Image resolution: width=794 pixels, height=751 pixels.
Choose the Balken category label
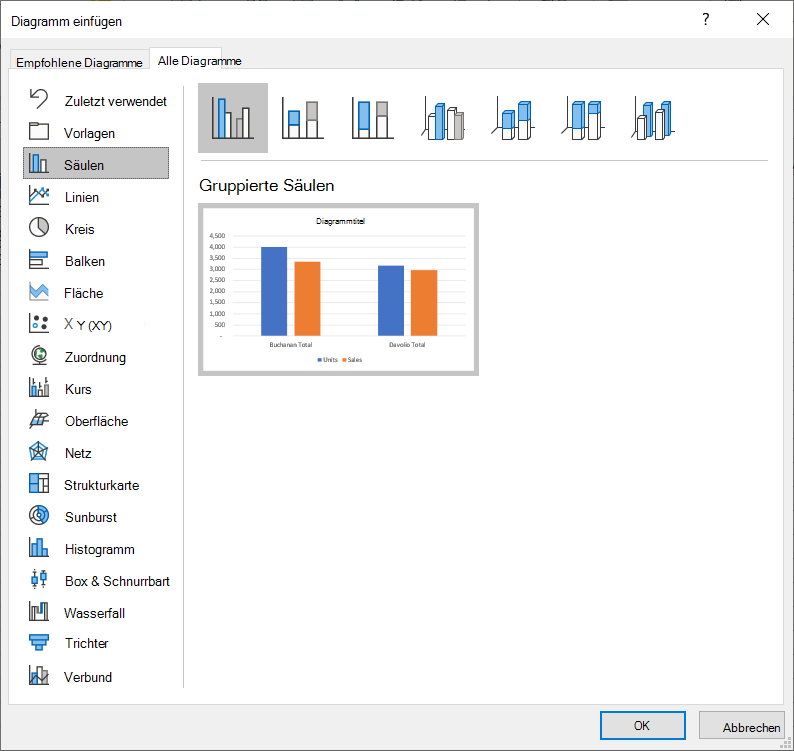tap(85, 261)
